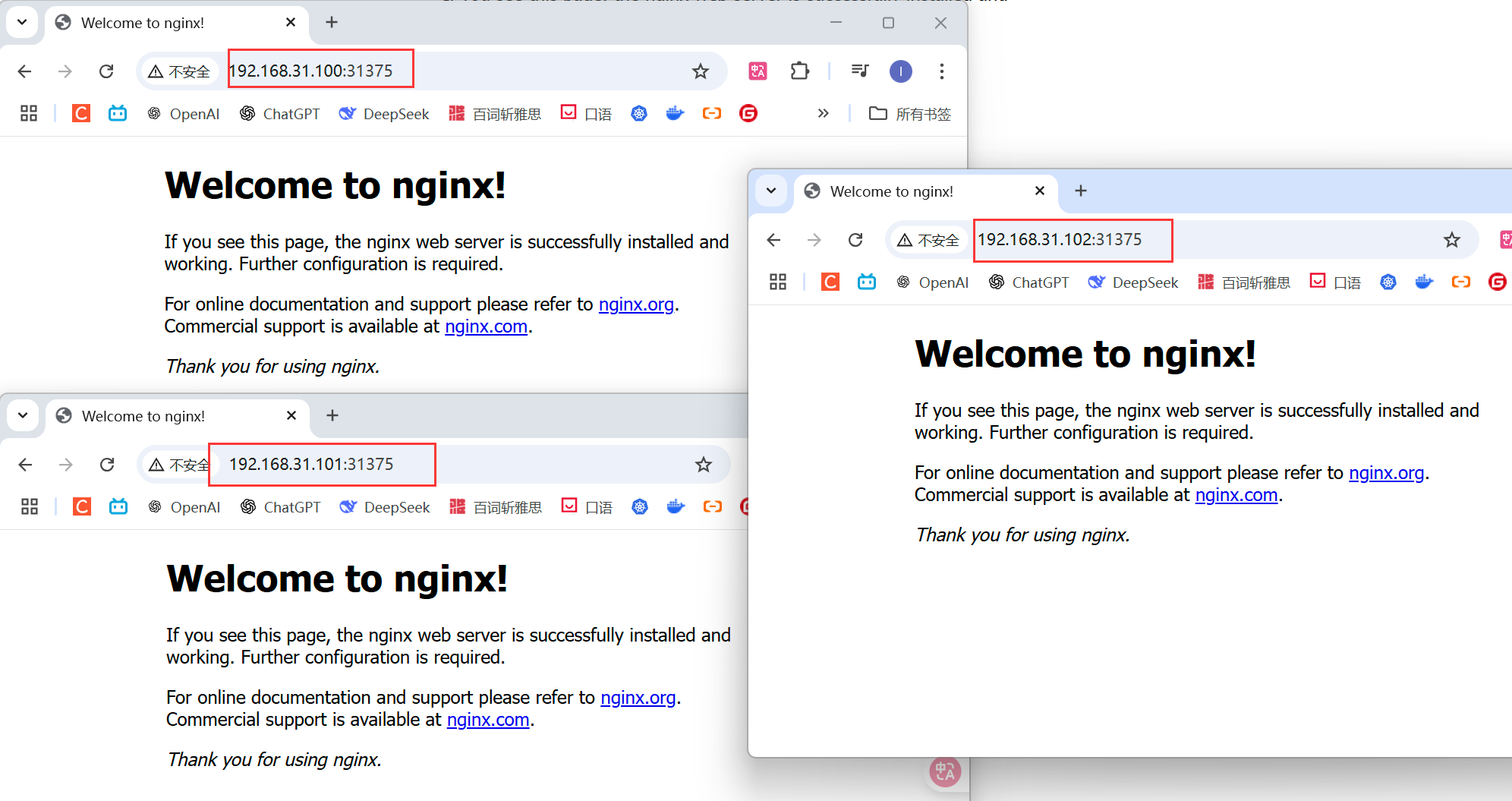Open nginx.org link in 192.168.31.101 window
The height and width of the screenshot is (801, 1512).
(638, 698)
